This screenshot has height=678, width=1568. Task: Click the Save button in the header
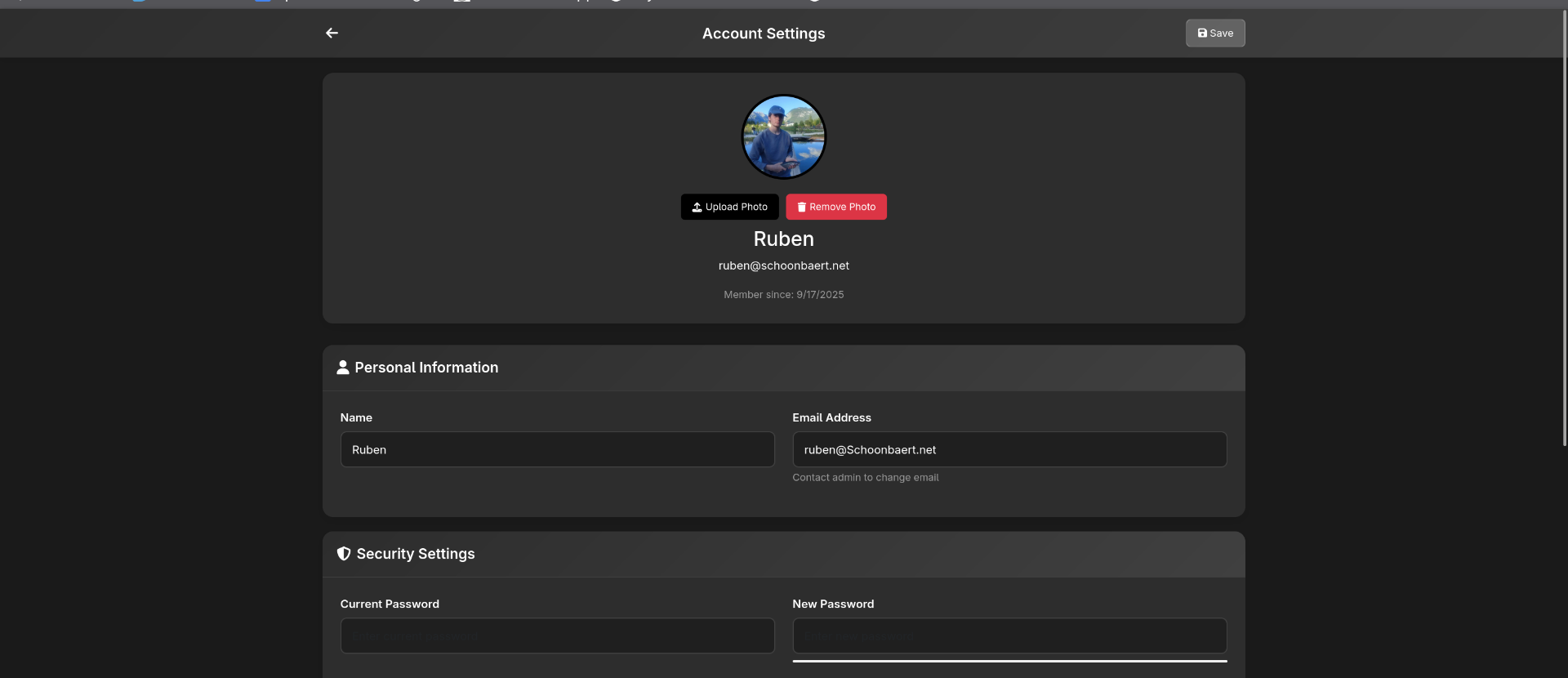[x=1214, y=33]
